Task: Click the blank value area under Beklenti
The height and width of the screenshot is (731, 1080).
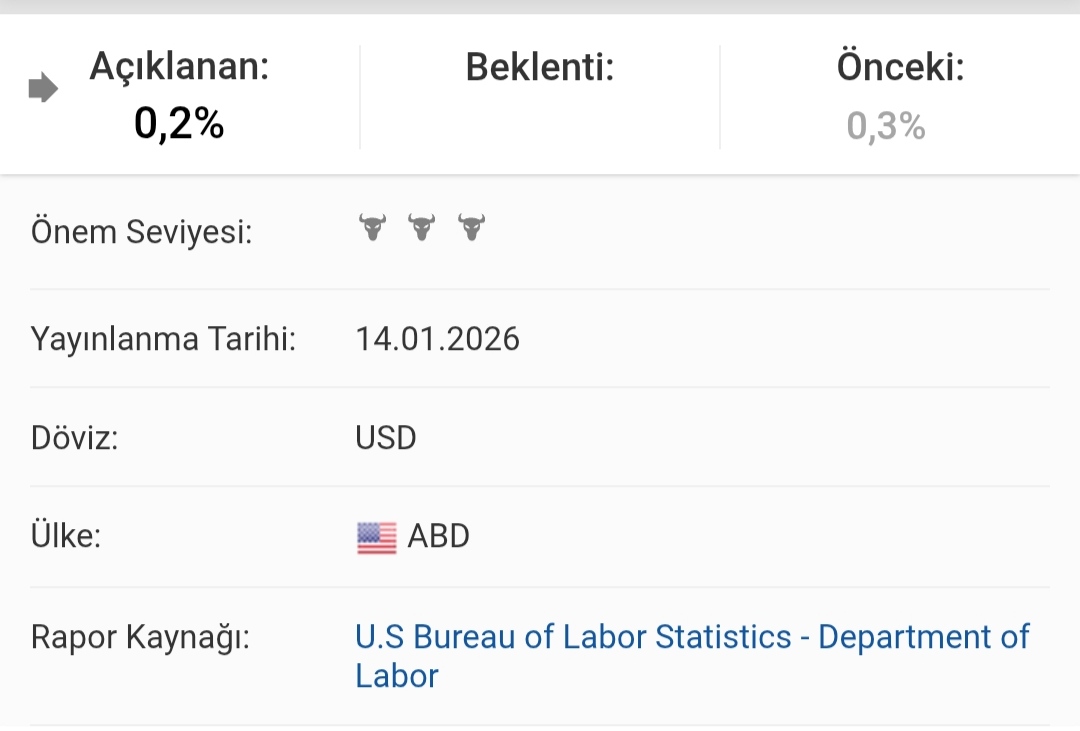Action: (x=540, y=125)
